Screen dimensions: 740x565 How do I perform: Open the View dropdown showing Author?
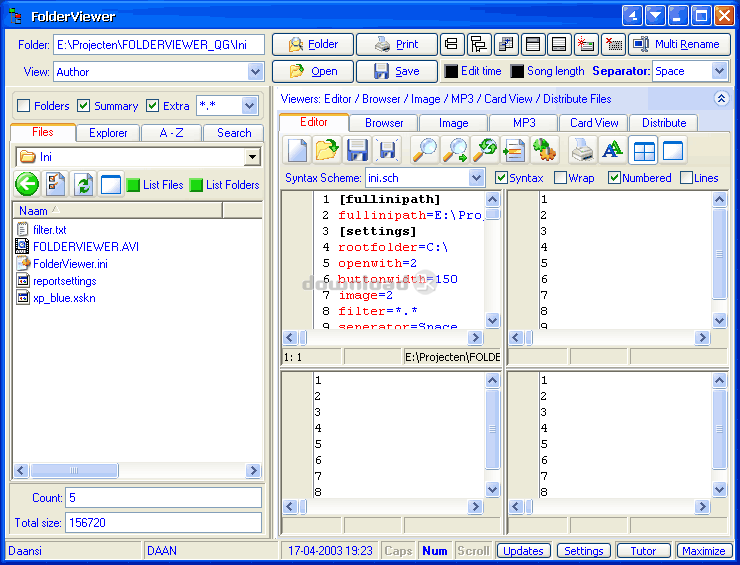[255, 72]
